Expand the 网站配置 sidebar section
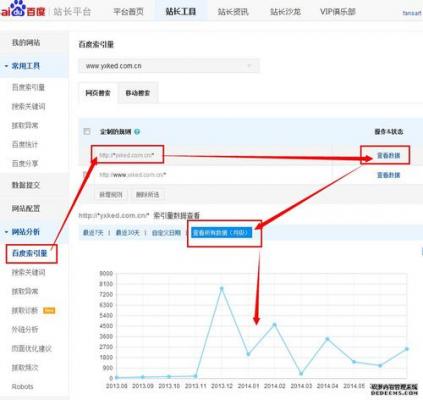423x400 pixels. pyautogui.click(x=26, y=208)
